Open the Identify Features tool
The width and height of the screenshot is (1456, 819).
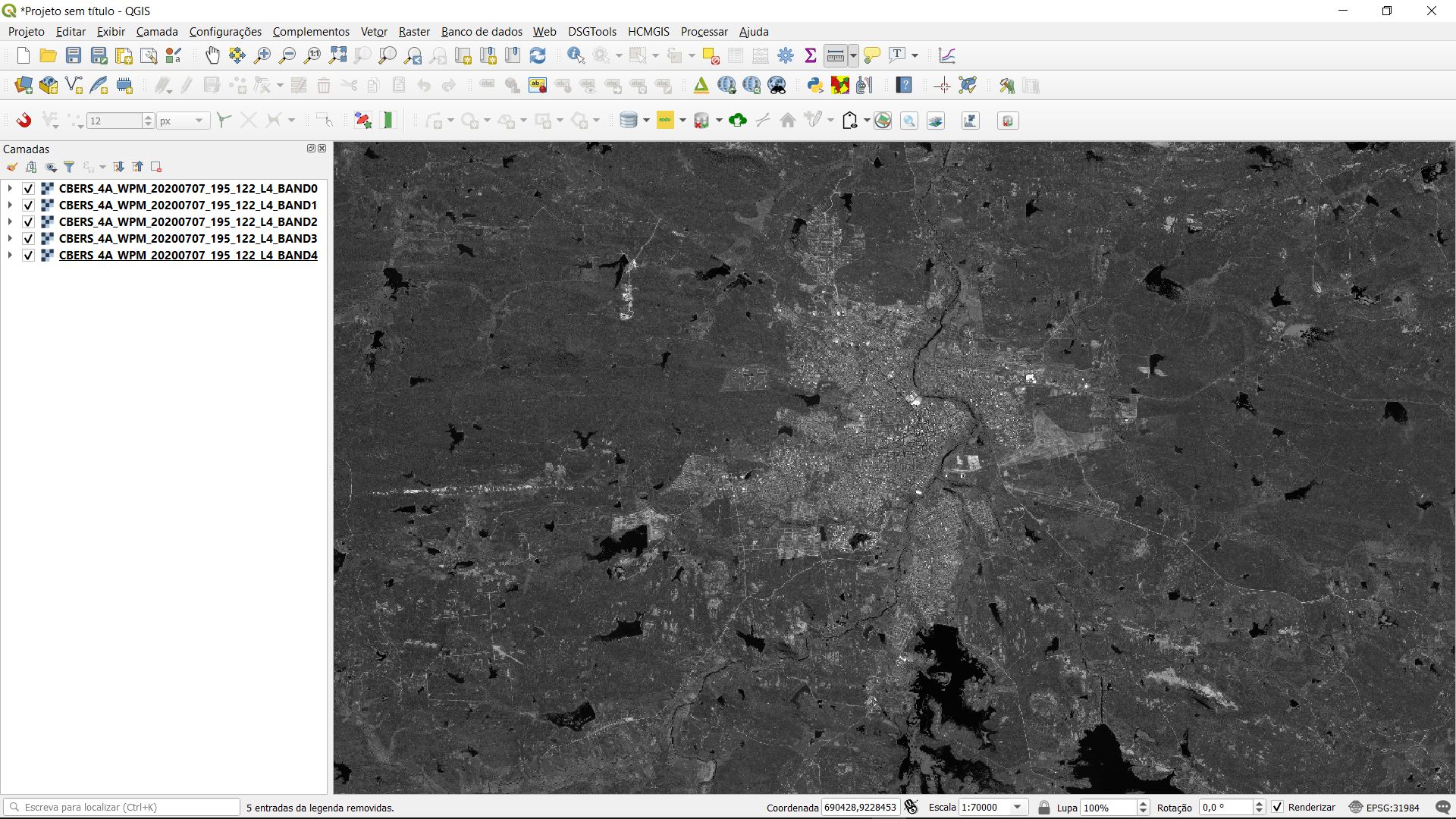tap(576, 55)
